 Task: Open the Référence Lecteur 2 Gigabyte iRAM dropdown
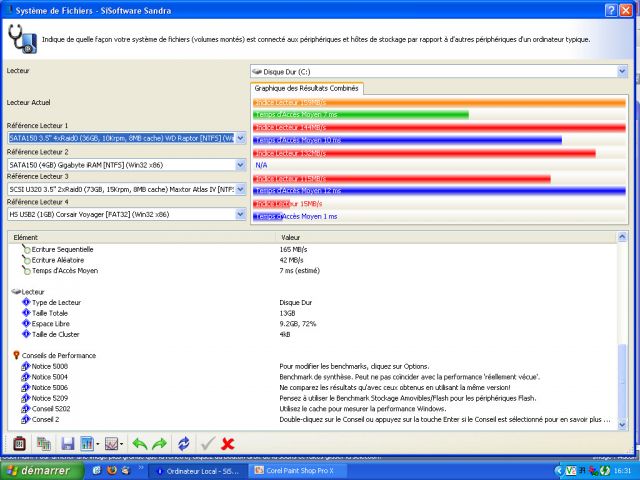click(240, 165)
